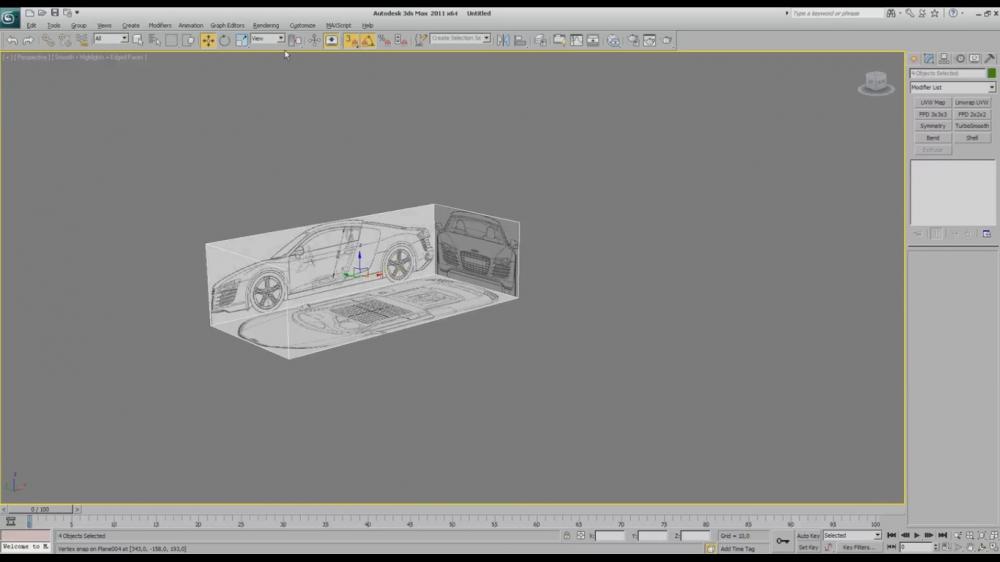Open the Create tab in command panel
The height and width of the screenshot is (562, 1000).
coord(915,59)
